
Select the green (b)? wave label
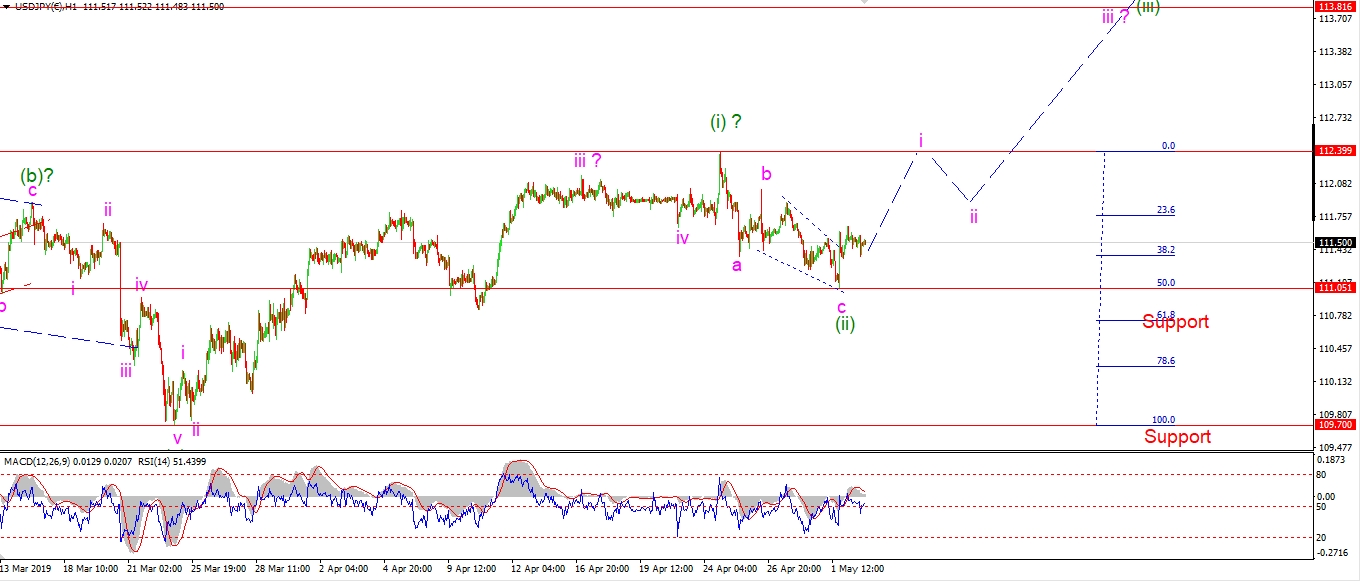pyautogui.click(x=37, y=175)
